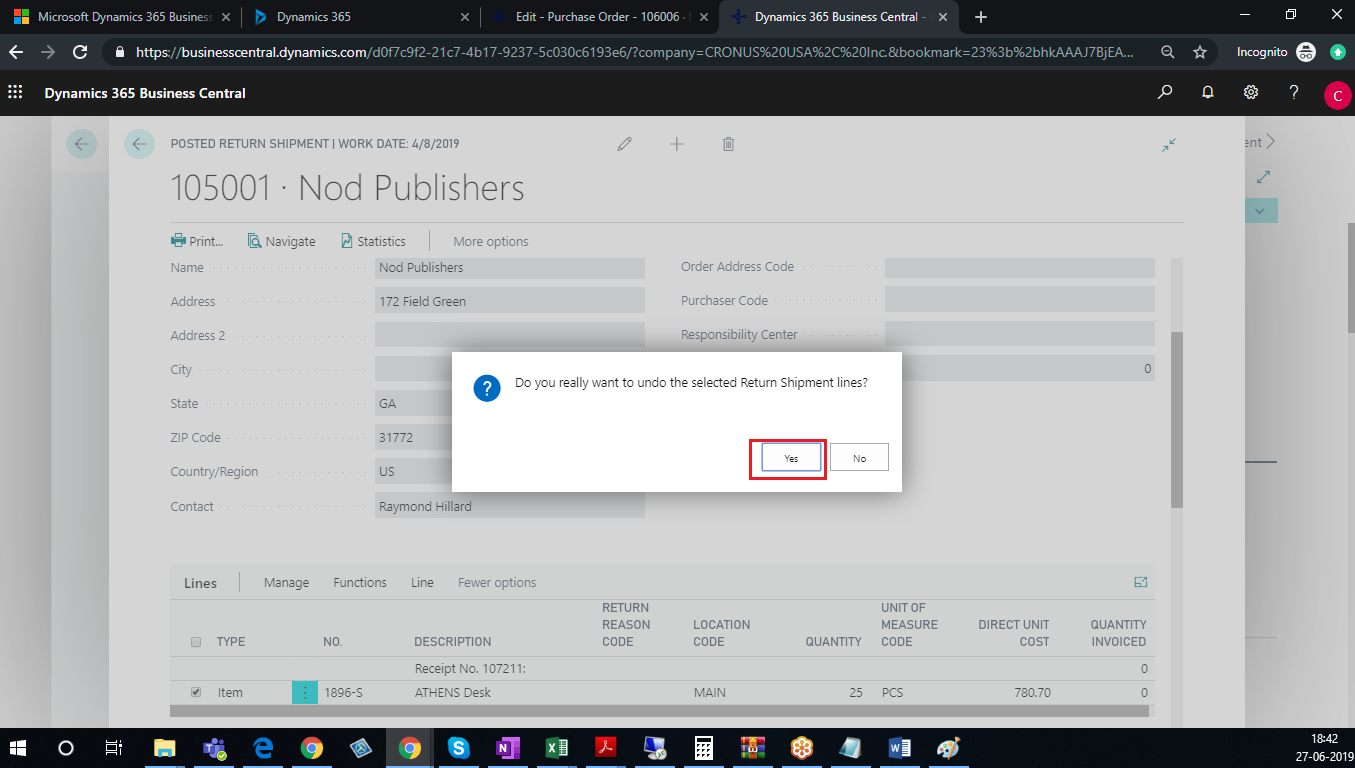1355x768 pixels.
Task: Click the zoom indicator in the address bar
Action: (1168, 52)
